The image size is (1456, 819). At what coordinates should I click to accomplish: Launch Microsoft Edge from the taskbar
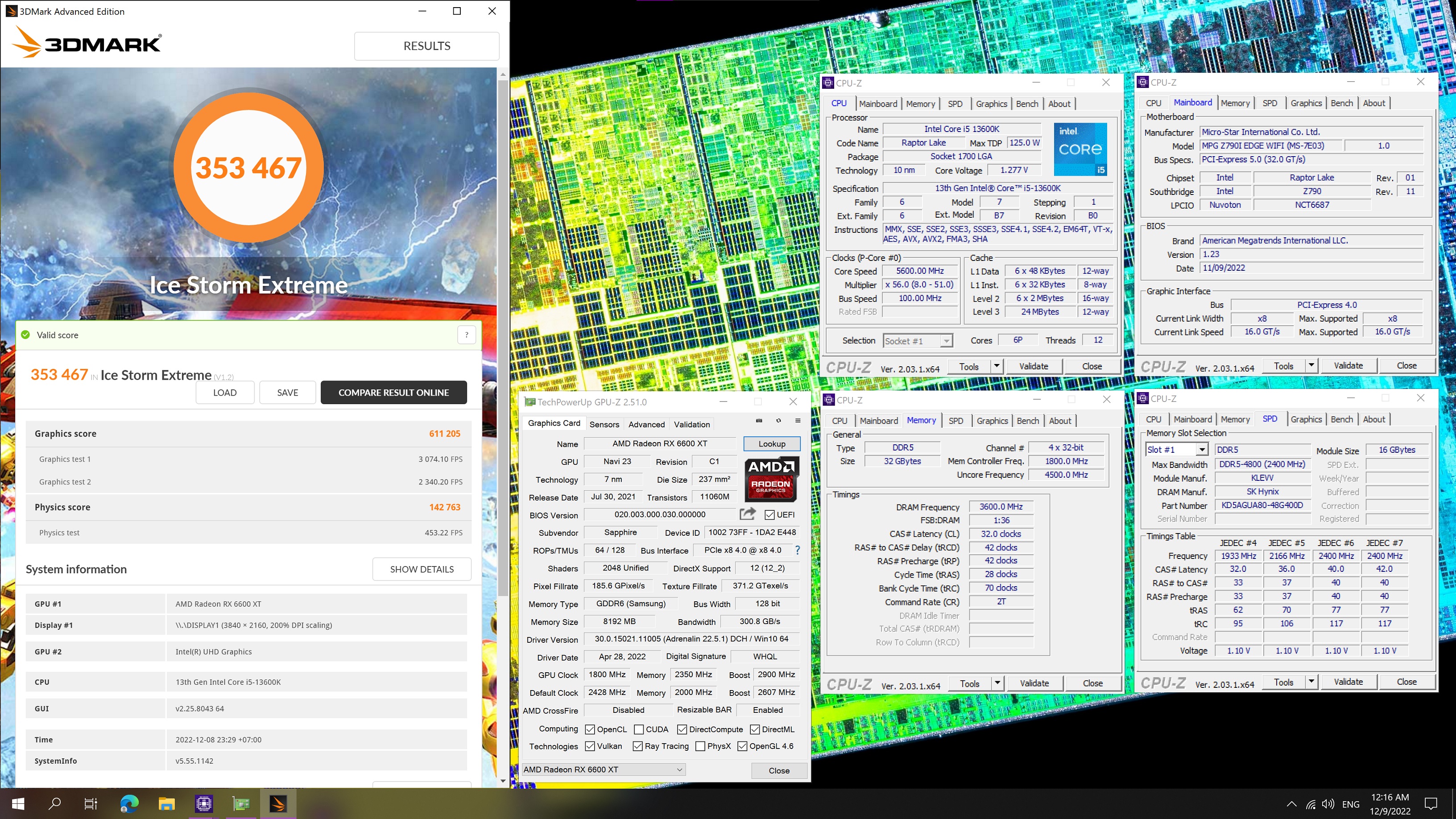tap(129, 803)
